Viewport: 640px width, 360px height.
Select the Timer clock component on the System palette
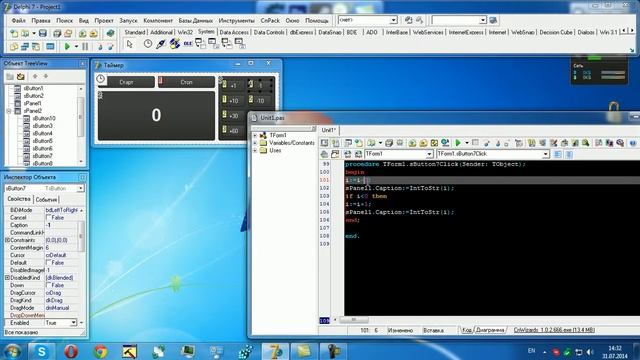[x=148, y=43]
